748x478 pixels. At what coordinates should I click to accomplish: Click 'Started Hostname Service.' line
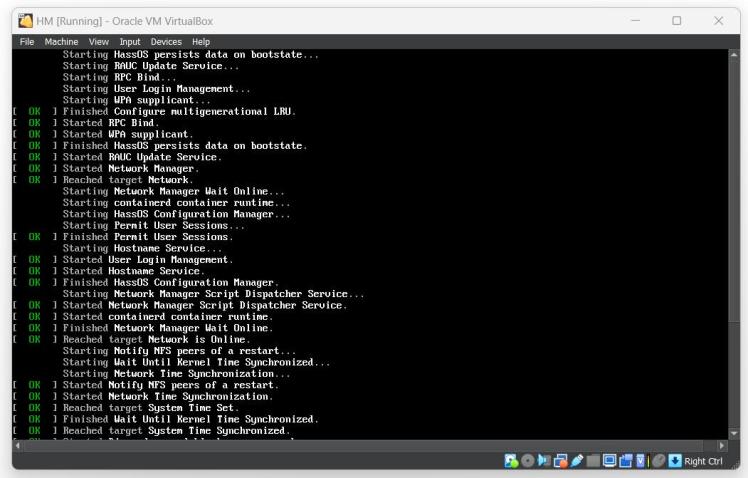134,271
